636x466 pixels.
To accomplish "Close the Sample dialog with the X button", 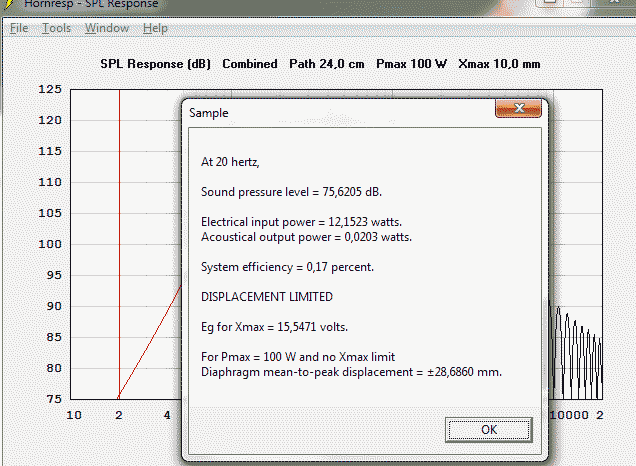I will tap(518, 108).
